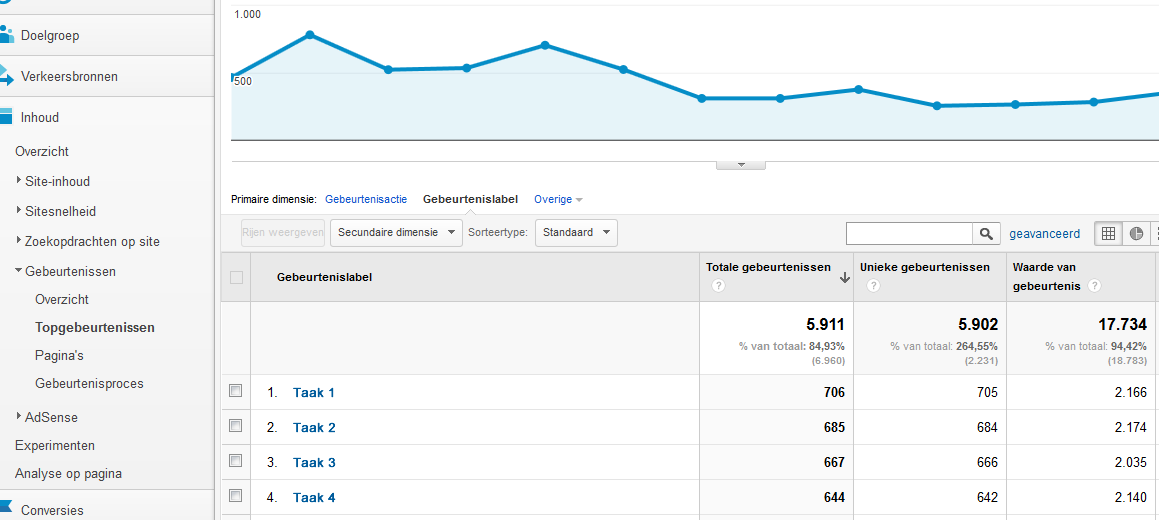Click the search magnifier icon

986,233
